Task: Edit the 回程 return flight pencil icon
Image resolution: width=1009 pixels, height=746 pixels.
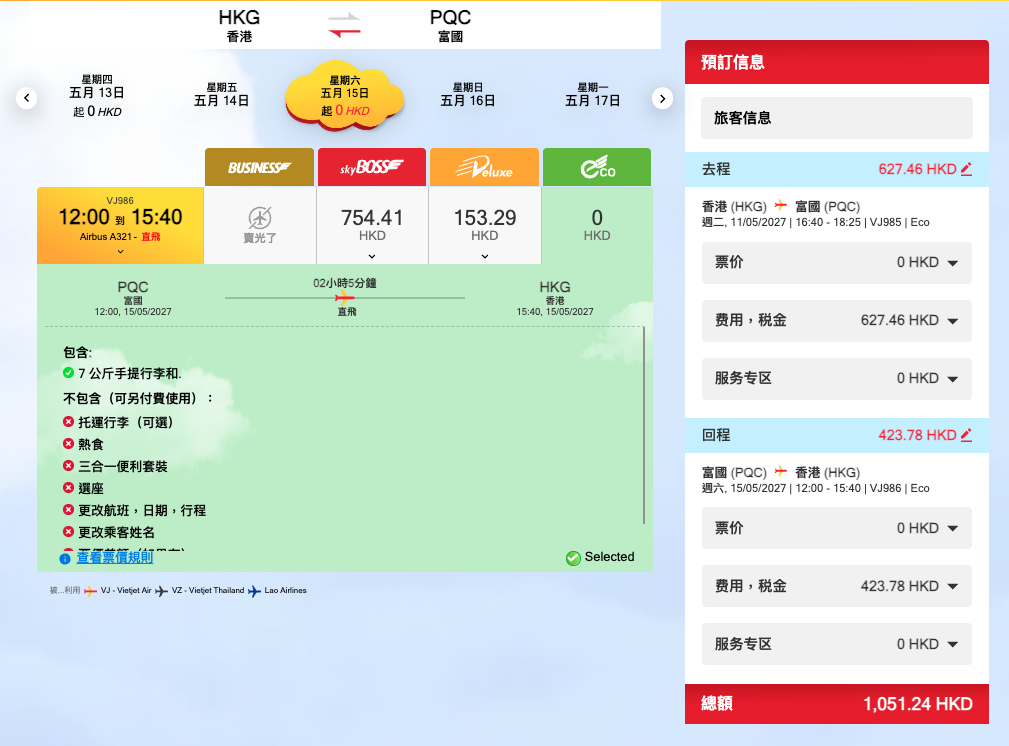Action: pyautogui.click(x=966, y=435)
